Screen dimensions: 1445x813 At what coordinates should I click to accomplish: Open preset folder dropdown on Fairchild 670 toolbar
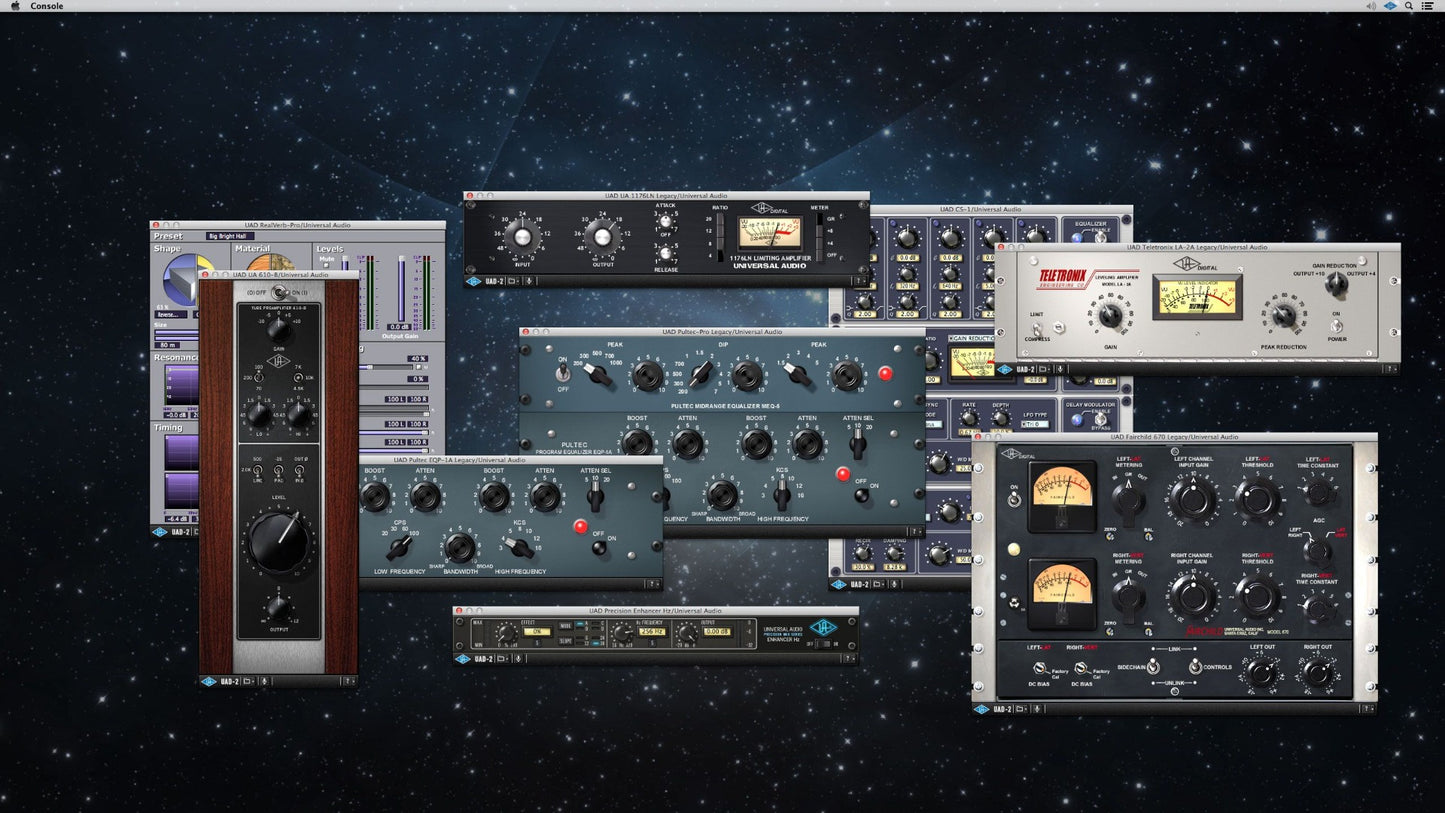pyautogui.click(x=1021, y=709)
